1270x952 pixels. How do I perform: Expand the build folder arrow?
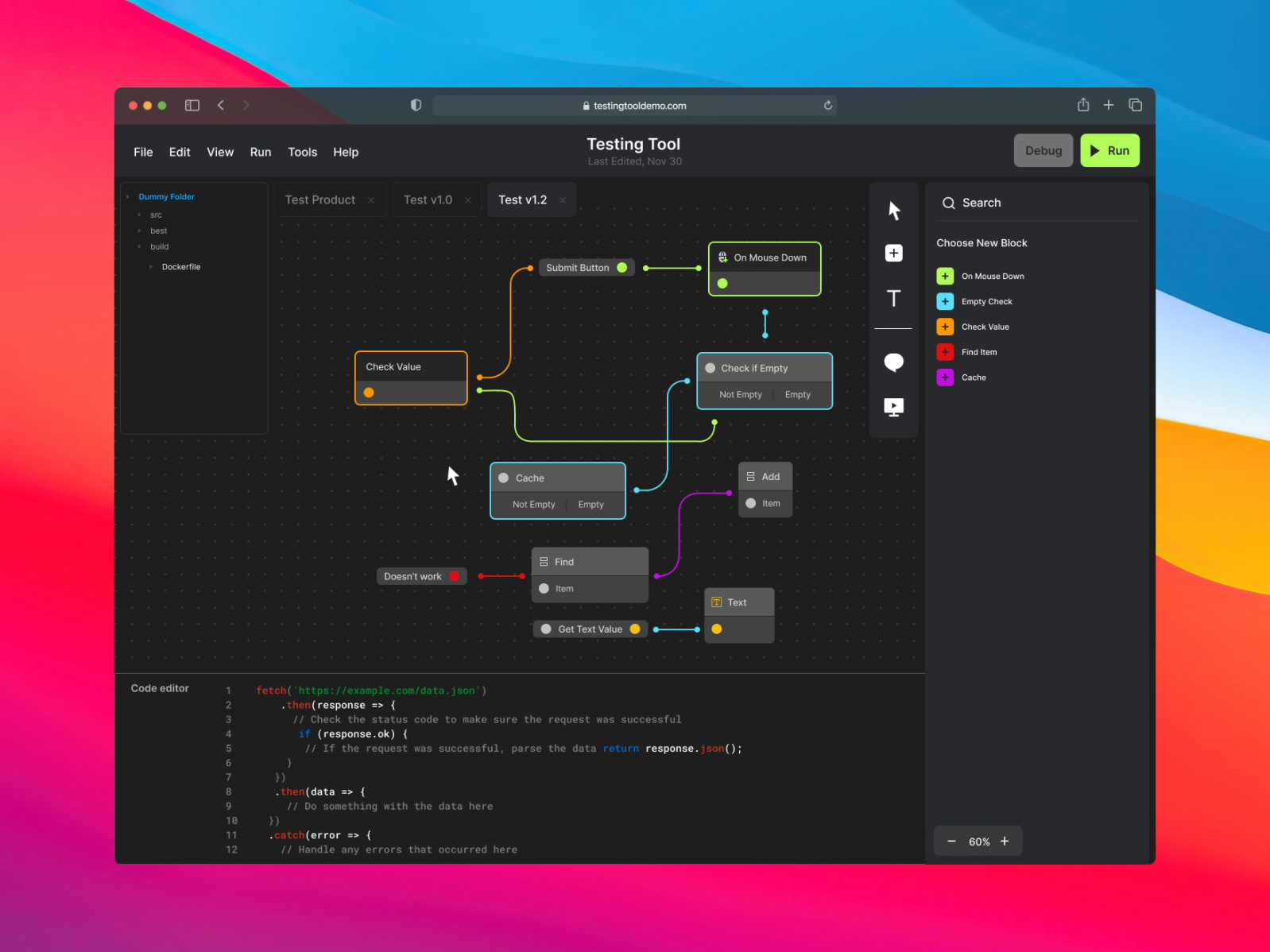pyautogui.click(x=139, y=246)
